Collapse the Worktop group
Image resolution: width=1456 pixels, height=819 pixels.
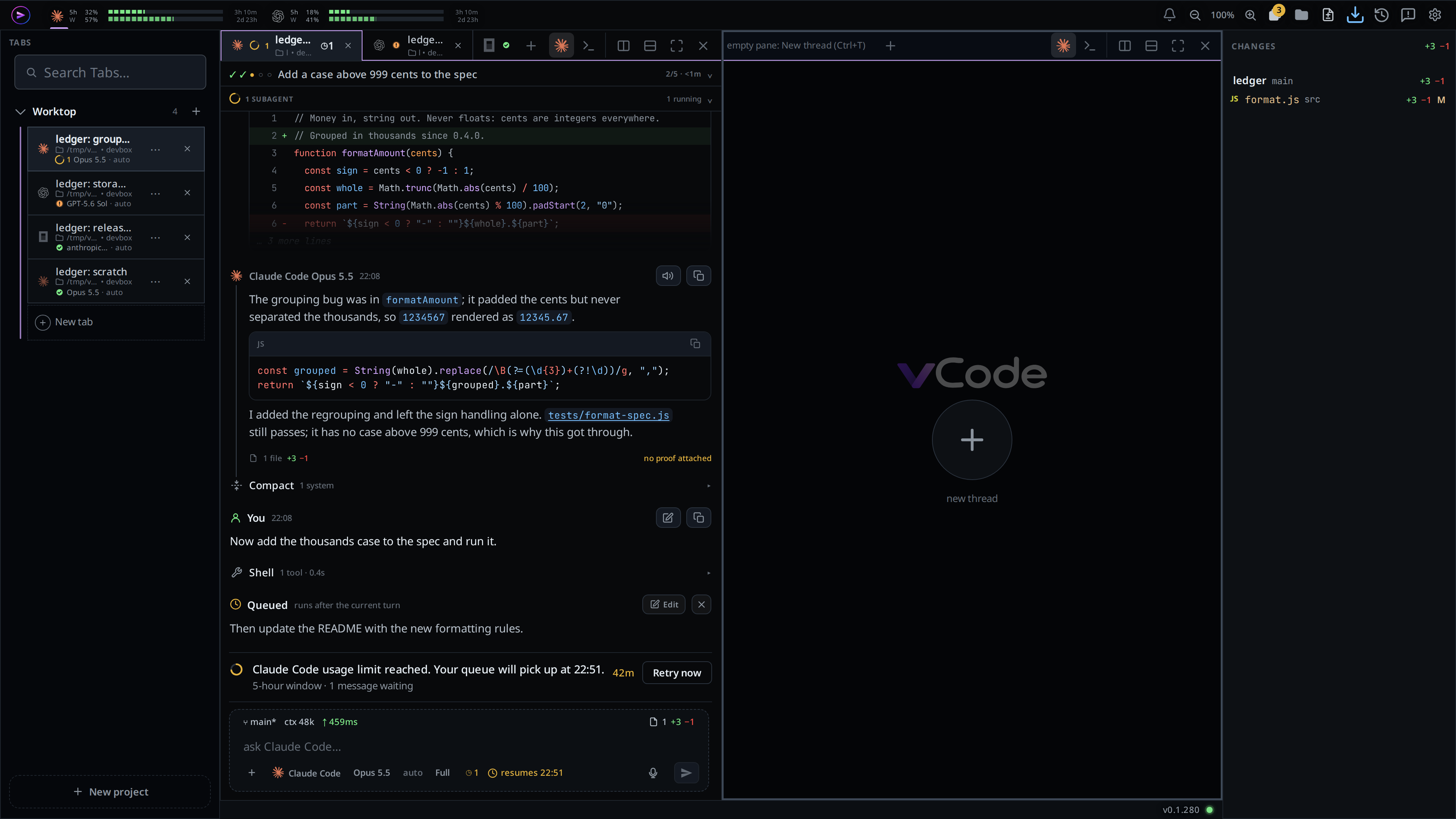point(20,111)
